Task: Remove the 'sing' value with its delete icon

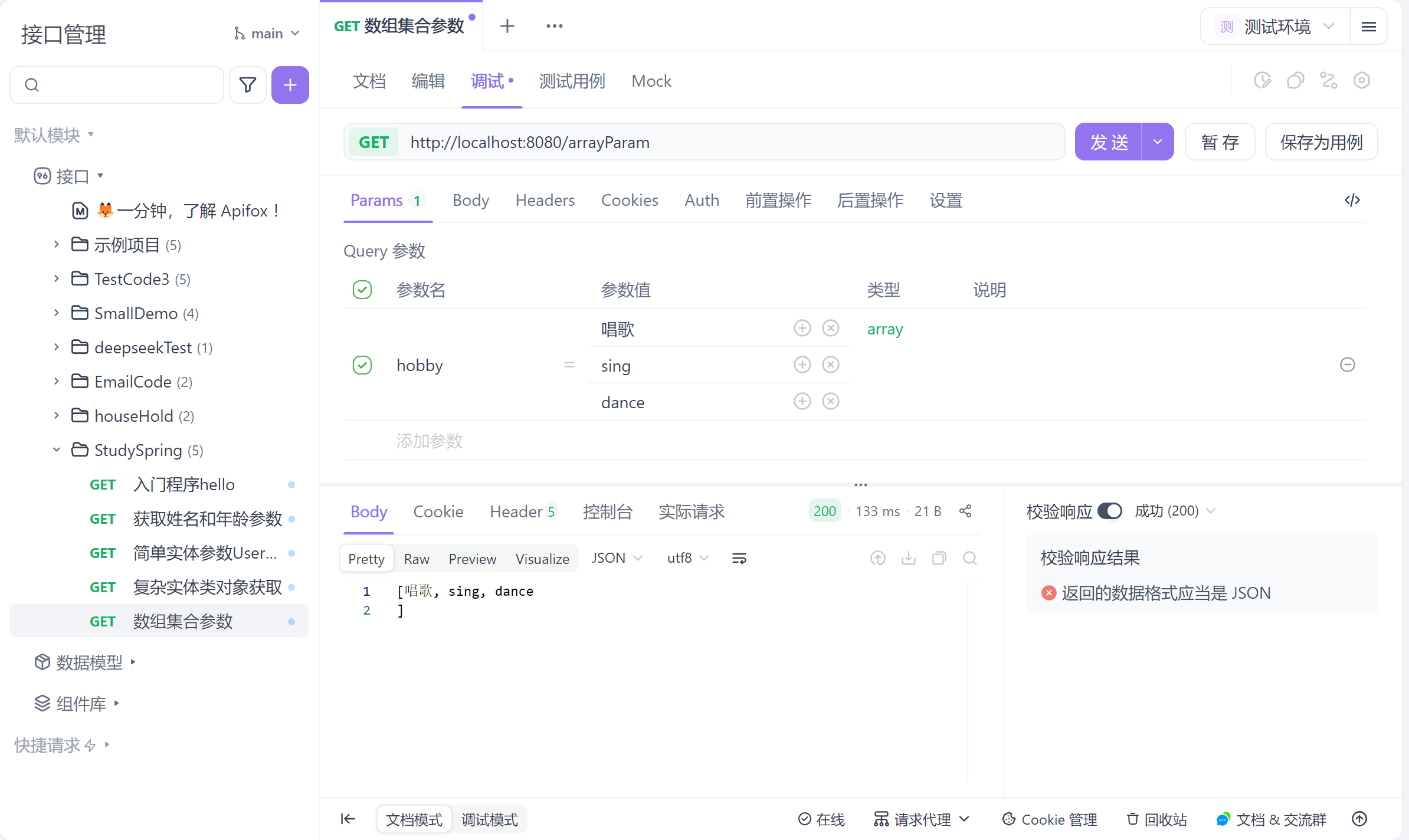Action: pos(830,365)
